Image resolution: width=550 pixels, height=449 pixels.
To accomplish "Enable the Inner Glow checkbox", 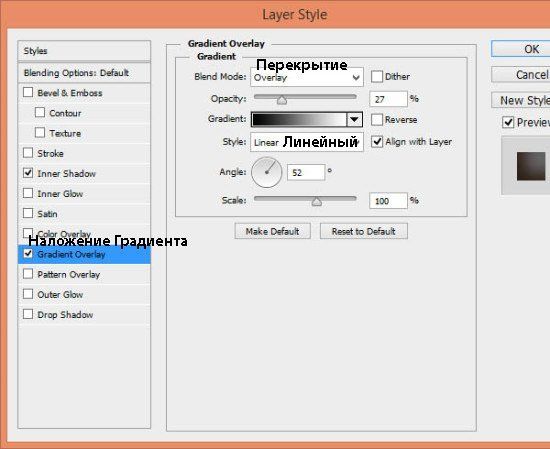I will pos(28,193).
